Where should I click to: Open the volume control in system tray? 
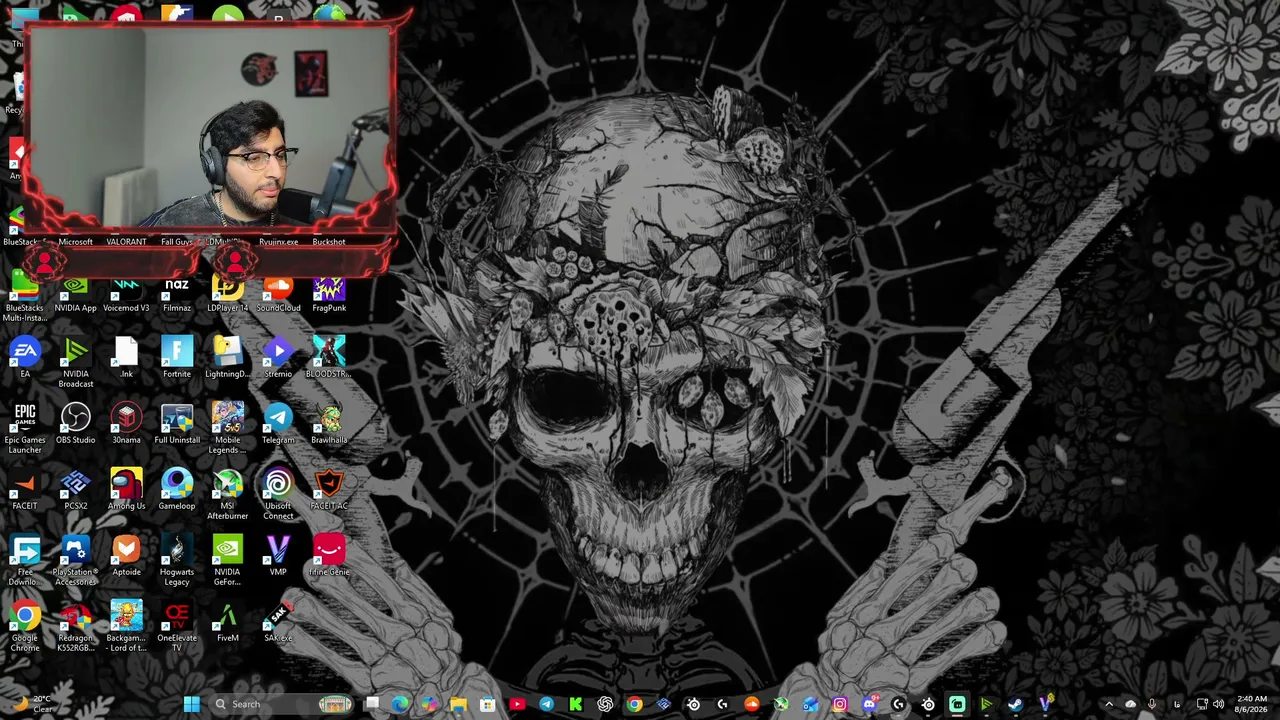tap(1219, 704)
